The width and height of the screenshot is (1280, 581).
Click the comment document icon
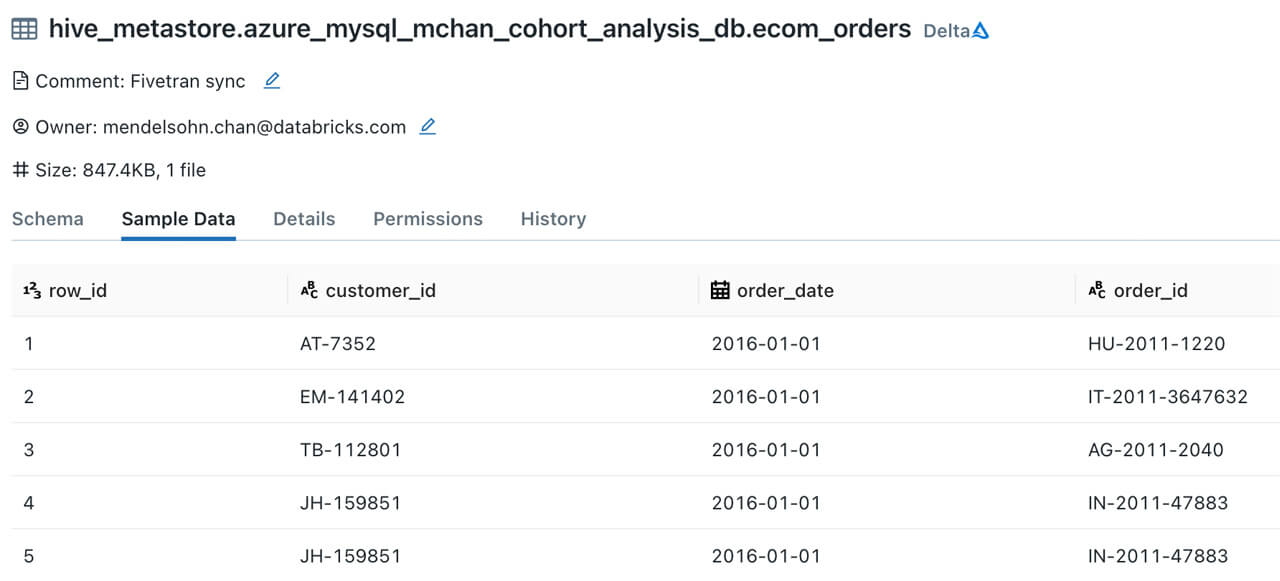(x=20, y=81)
